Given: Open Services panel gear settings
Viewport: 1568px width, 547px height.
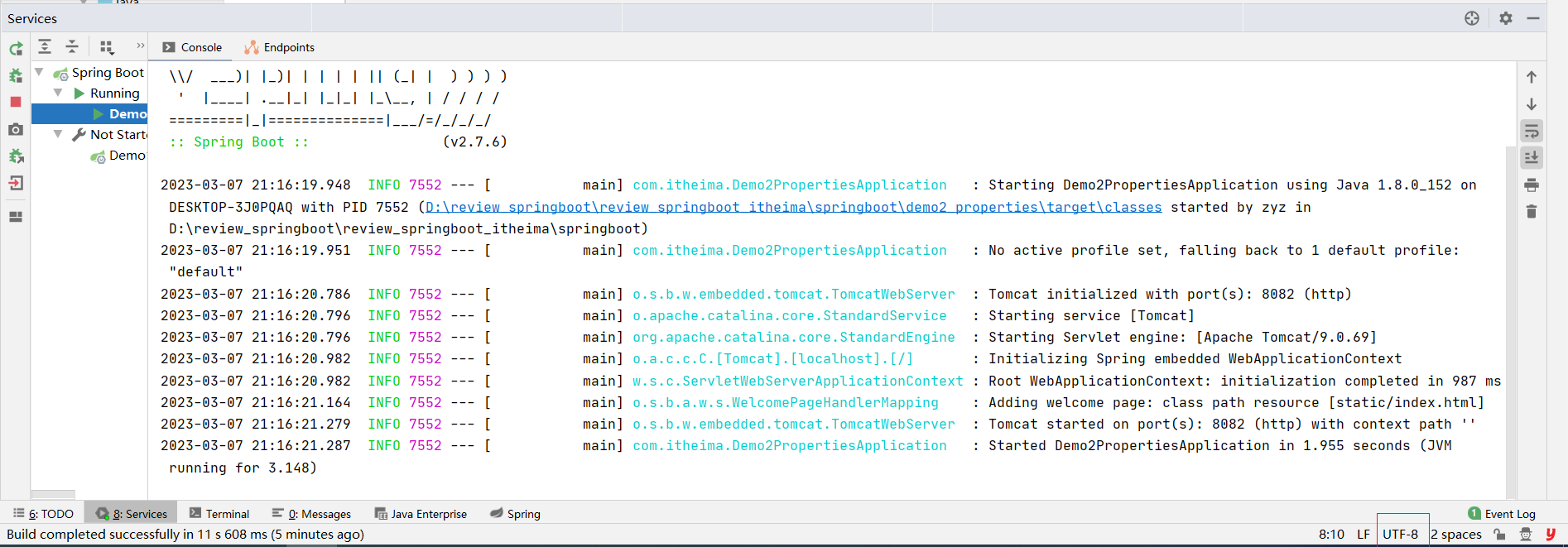Looking at the screenshot, I should (1506, 18).
